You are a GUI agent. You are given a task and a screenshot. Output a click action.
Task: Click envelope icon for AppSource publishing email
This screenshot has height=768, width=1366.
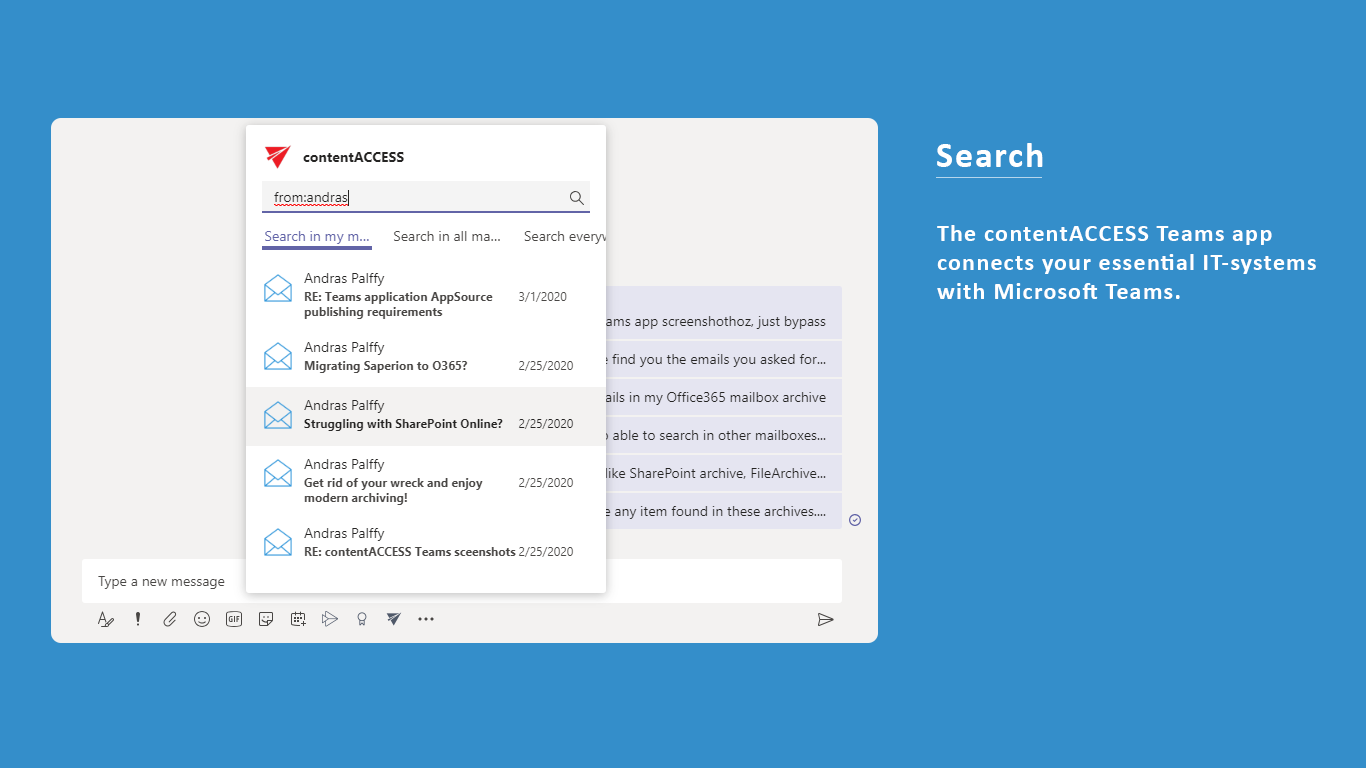[x=278, y=288]
